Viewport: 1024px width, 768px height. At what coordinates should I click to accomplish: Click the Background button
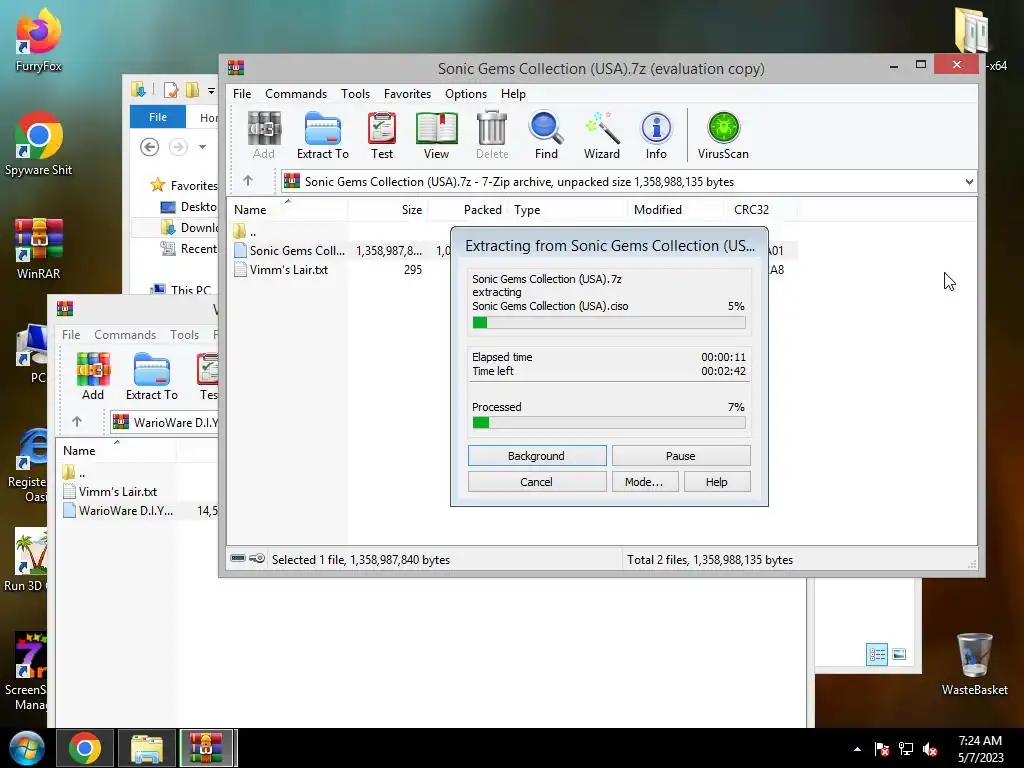(x=537, y=455)
